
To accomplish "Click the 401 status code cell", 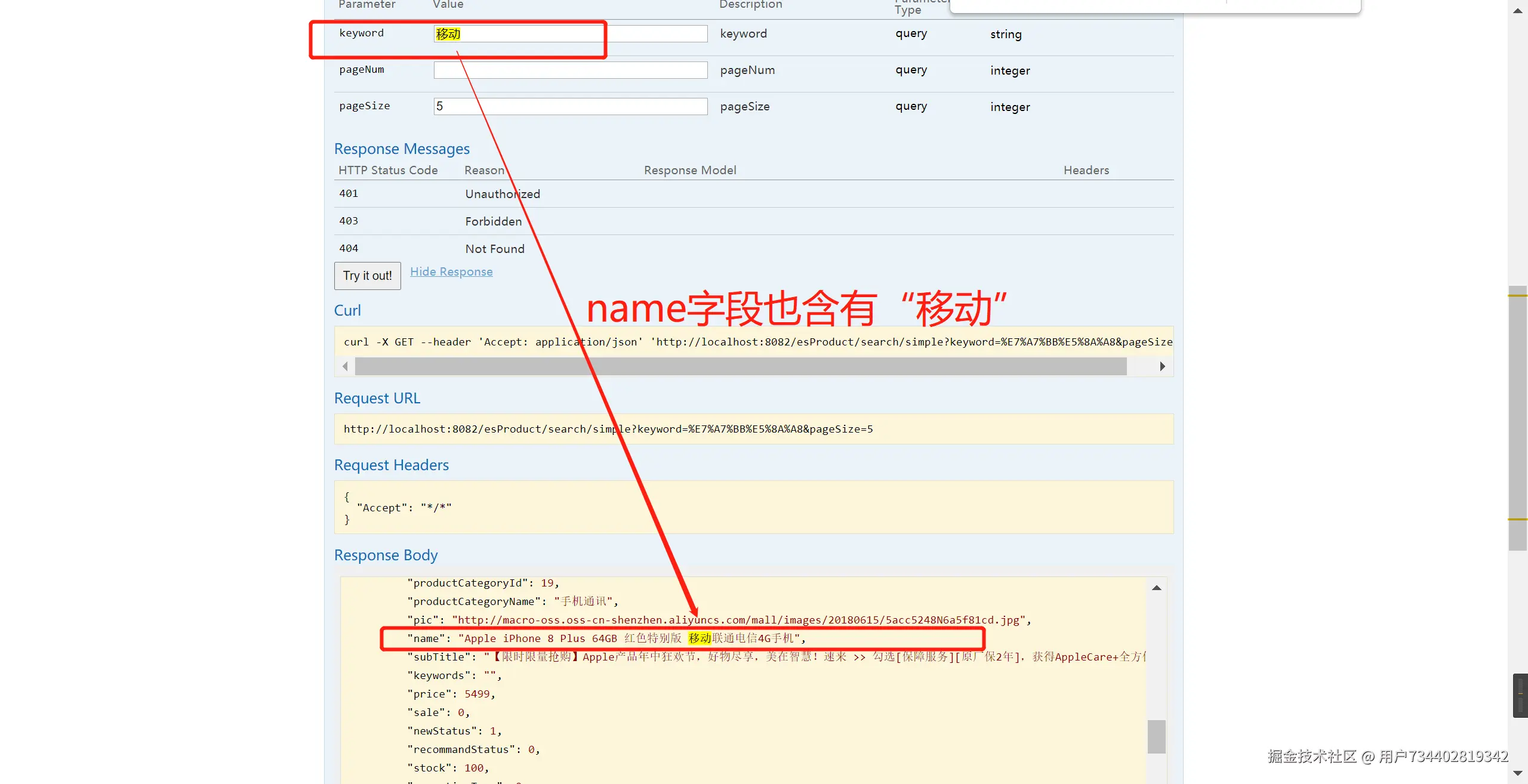I will pos(349,193).
